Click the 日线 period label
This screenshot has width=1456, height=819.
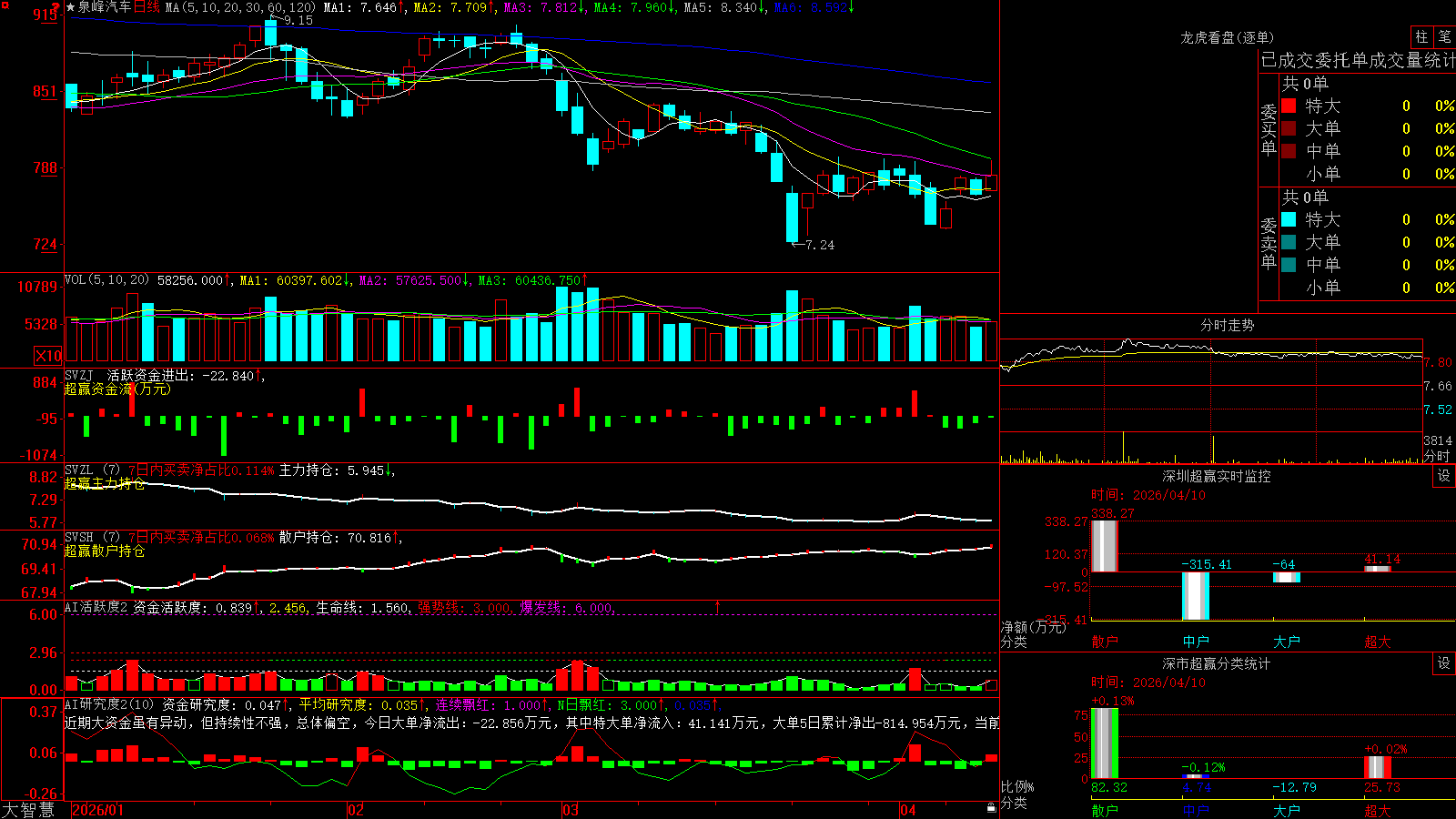147,7
